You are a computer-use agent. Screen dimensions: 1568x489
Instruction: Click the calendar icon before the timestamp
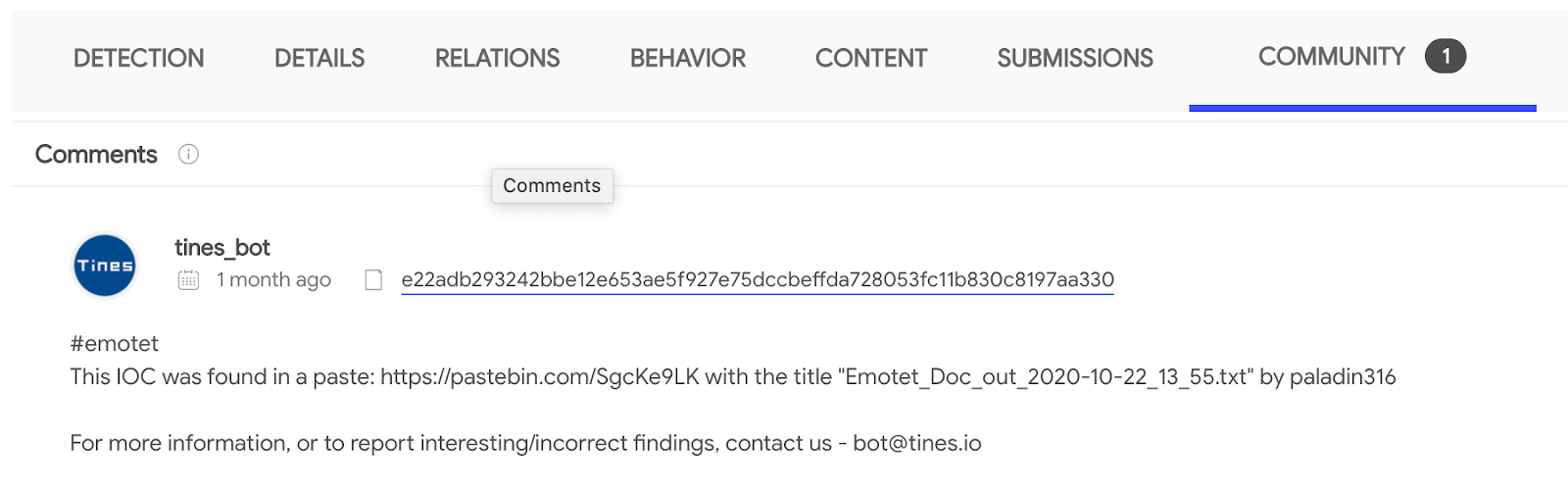(188, 280)
